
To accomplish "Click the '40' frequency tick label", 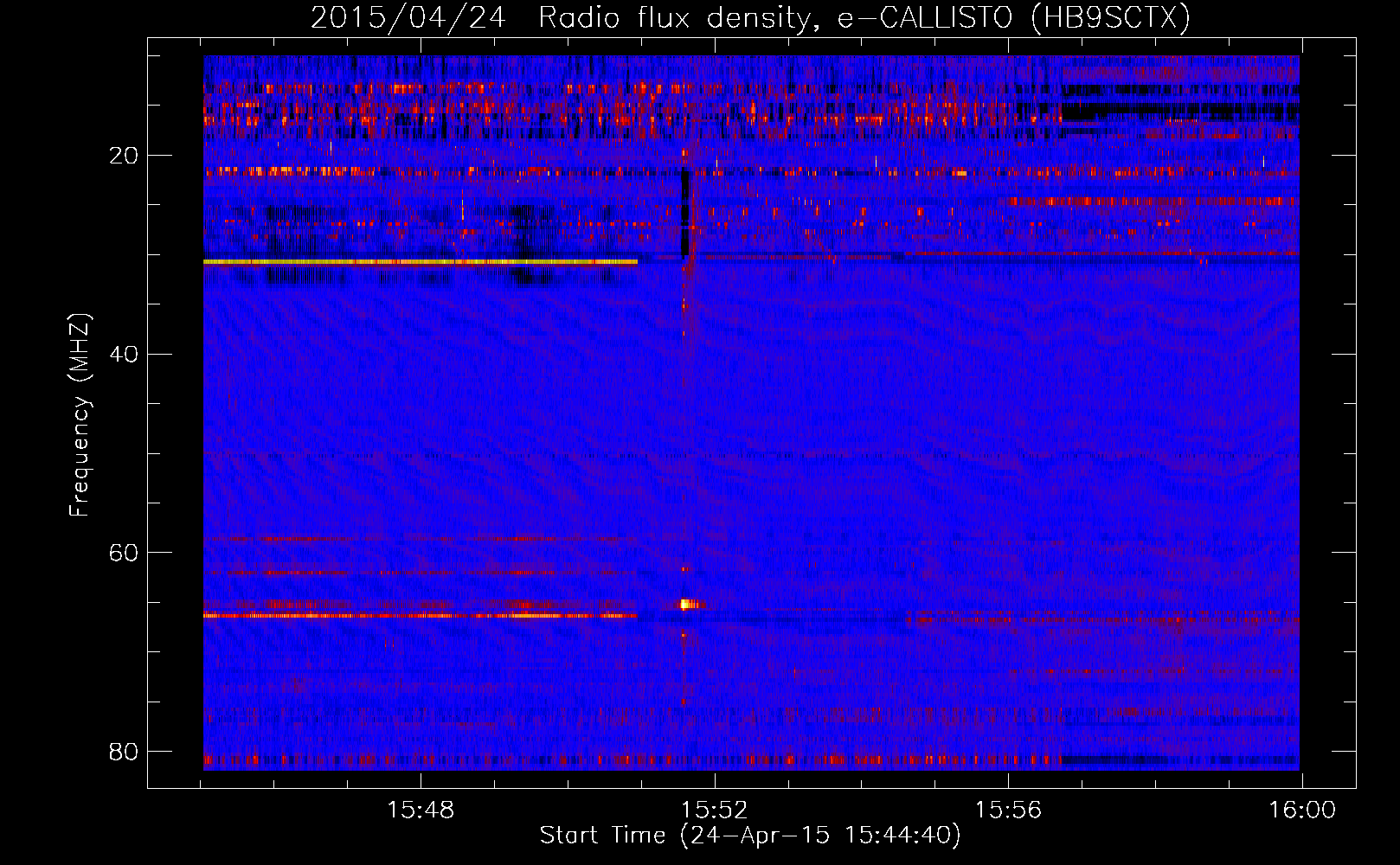I will pyautogui.click(x=125, y=354).
